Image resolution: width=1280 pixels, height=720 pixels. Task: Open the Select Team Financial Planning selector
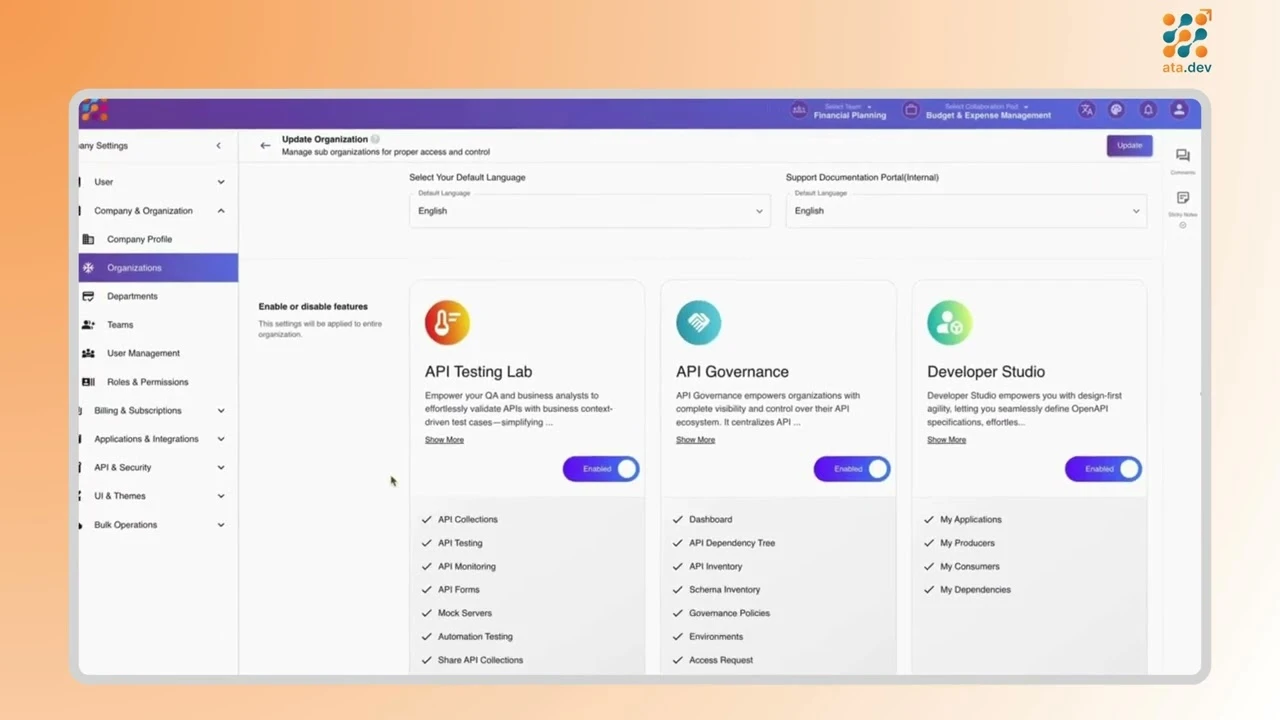point(840,111)
